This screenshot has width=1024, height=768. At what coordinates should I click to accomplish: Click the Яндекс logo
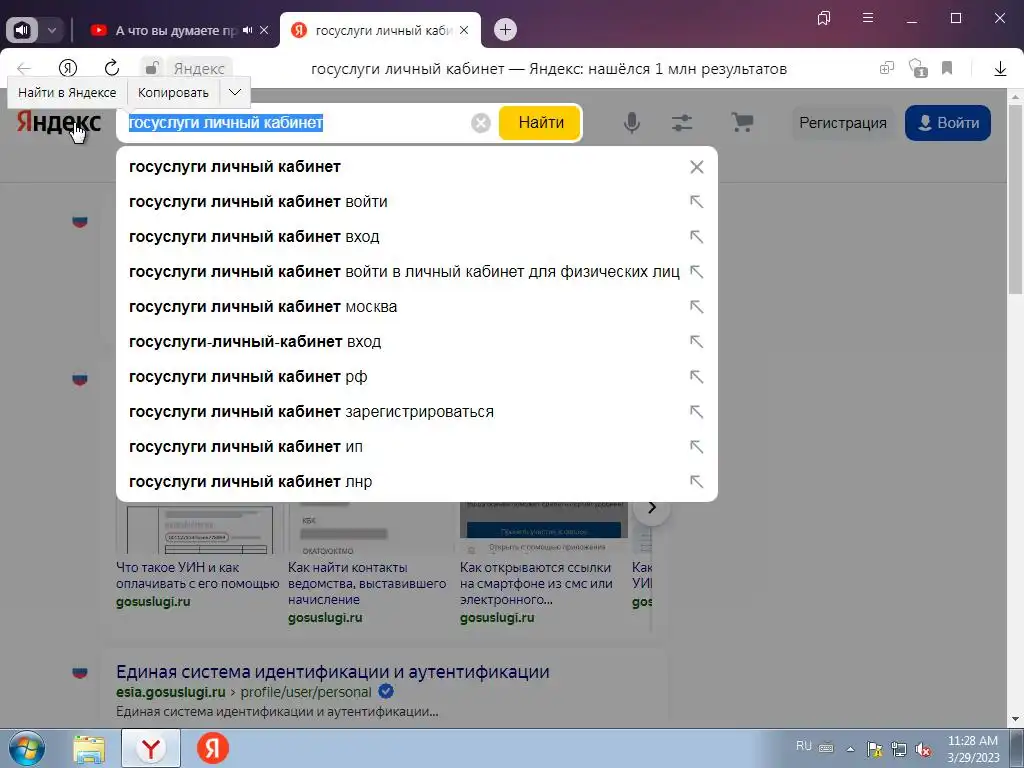tap(59, 122)
